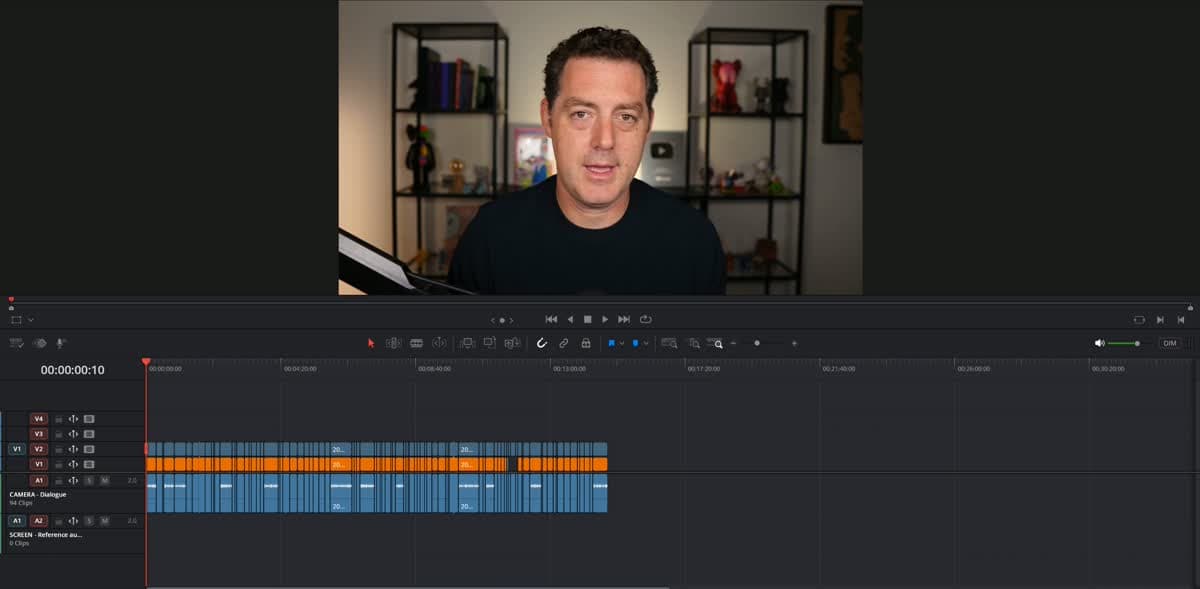This screenshot has width=1200, height=589.
Task: Open the flag color dropdown arrow
Action: (622, 343)
